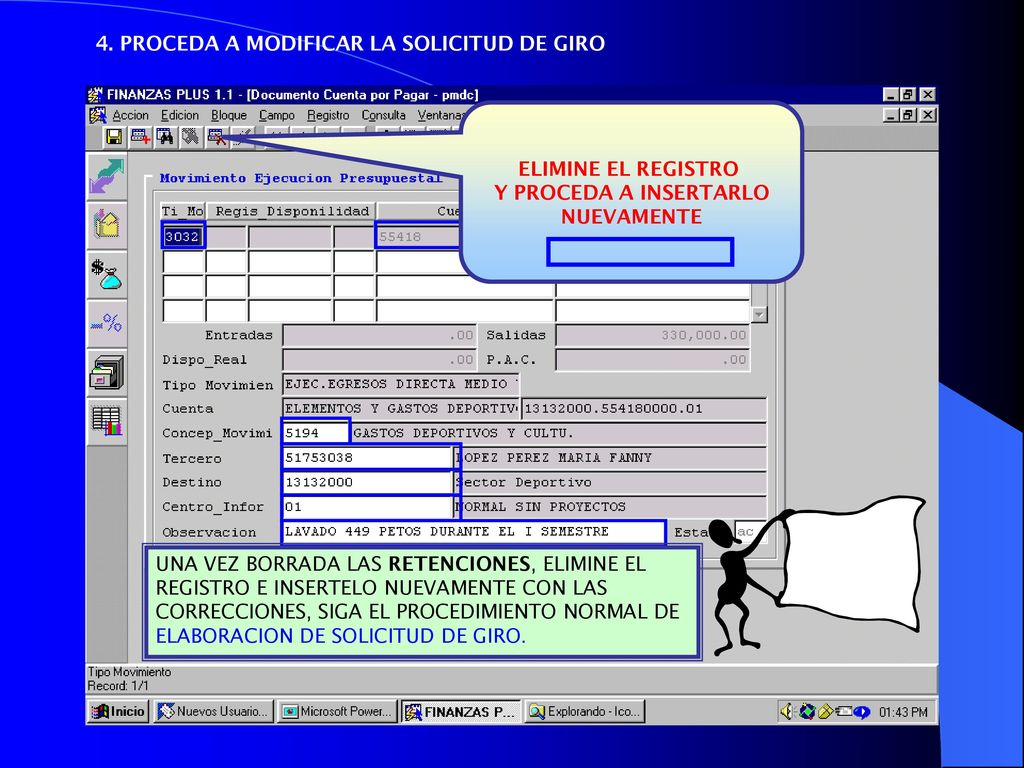Viewport: 1024px width, 768px height.
Task: Switch to Nuevos Usuario taskbar window
Action: point(214,711)
